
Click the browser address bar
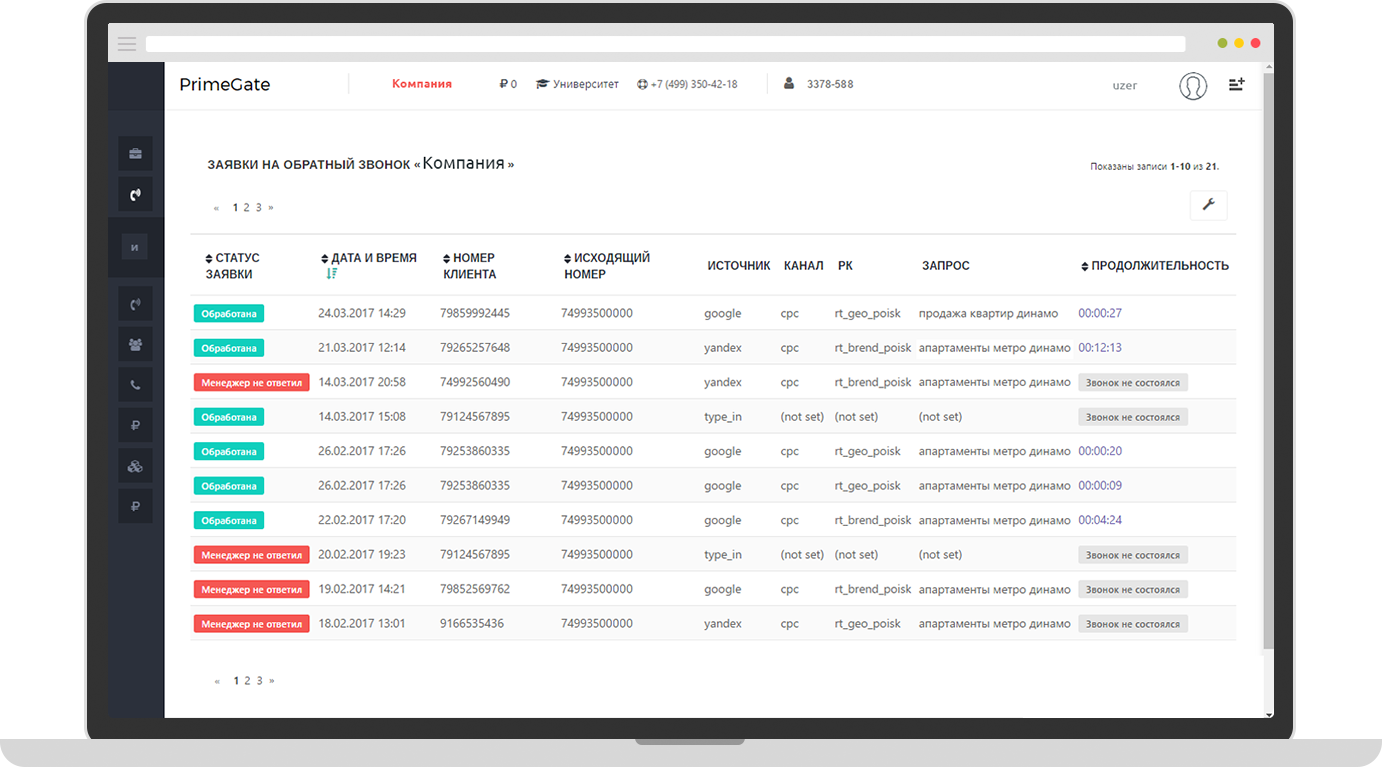665,44
